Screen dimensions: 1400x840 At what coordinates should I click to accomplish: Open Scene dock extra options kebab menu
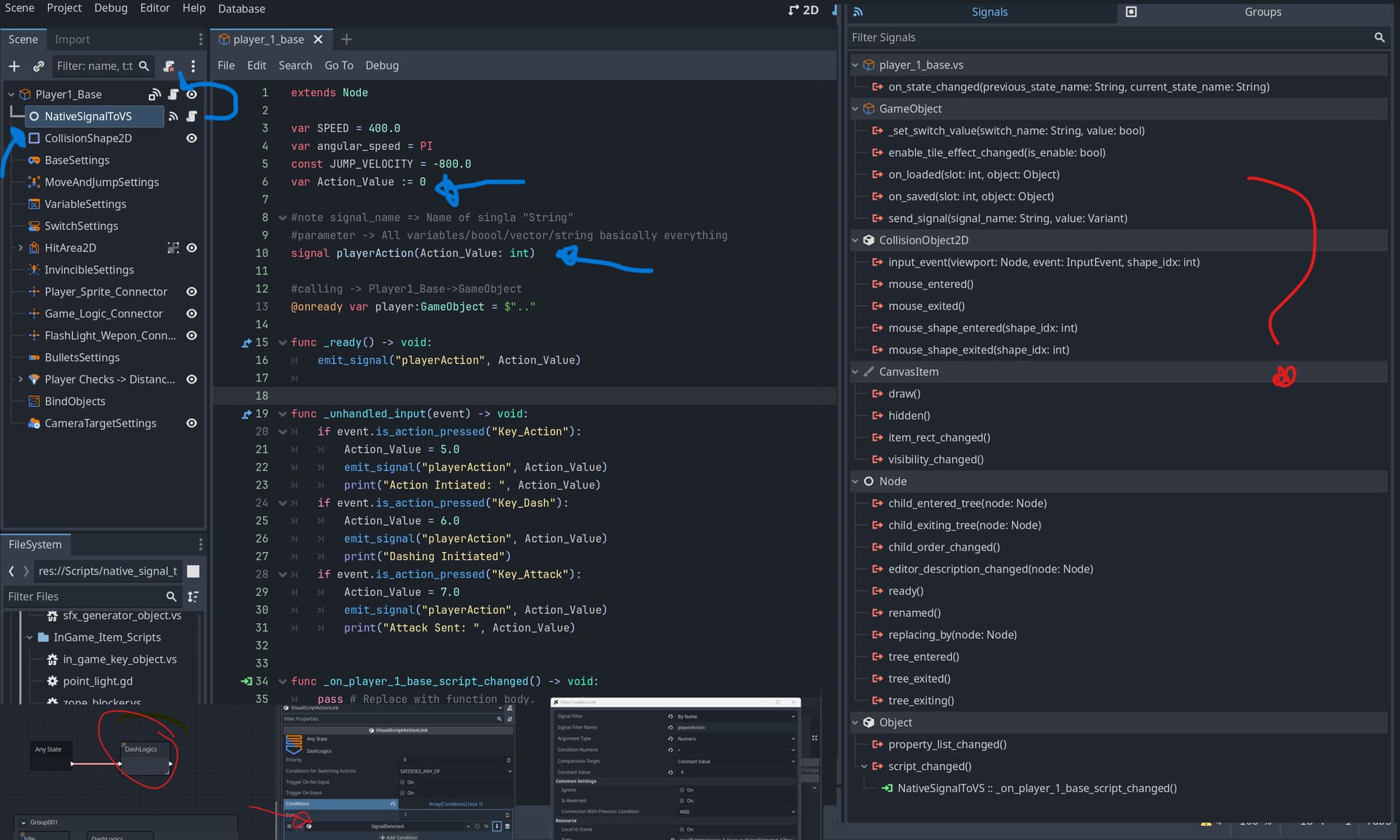(193, 66)
